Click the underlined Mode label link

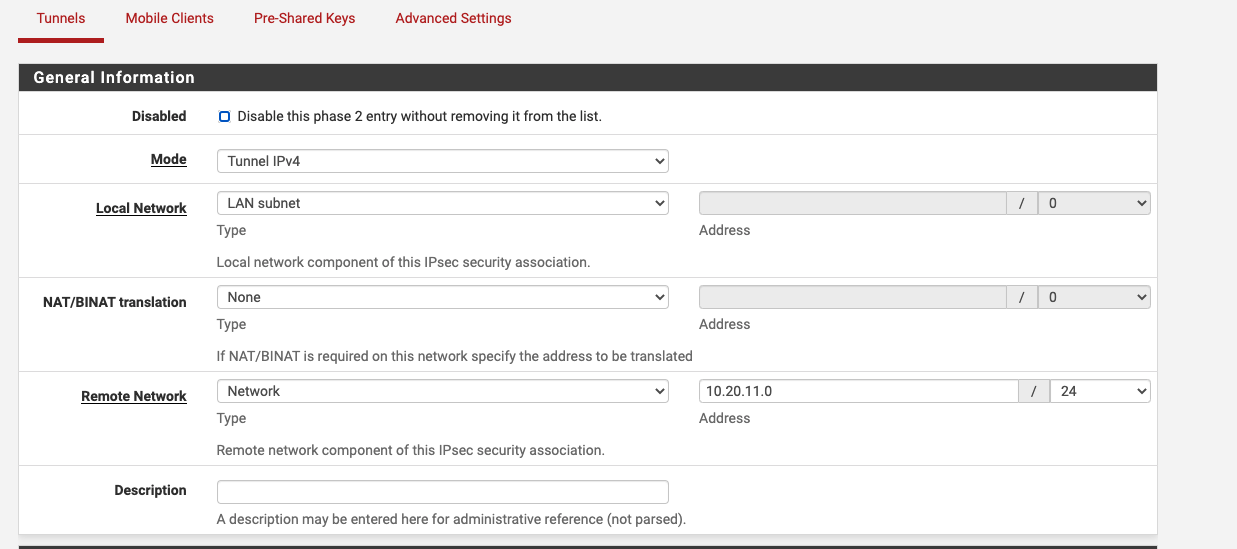click(168, 159)
